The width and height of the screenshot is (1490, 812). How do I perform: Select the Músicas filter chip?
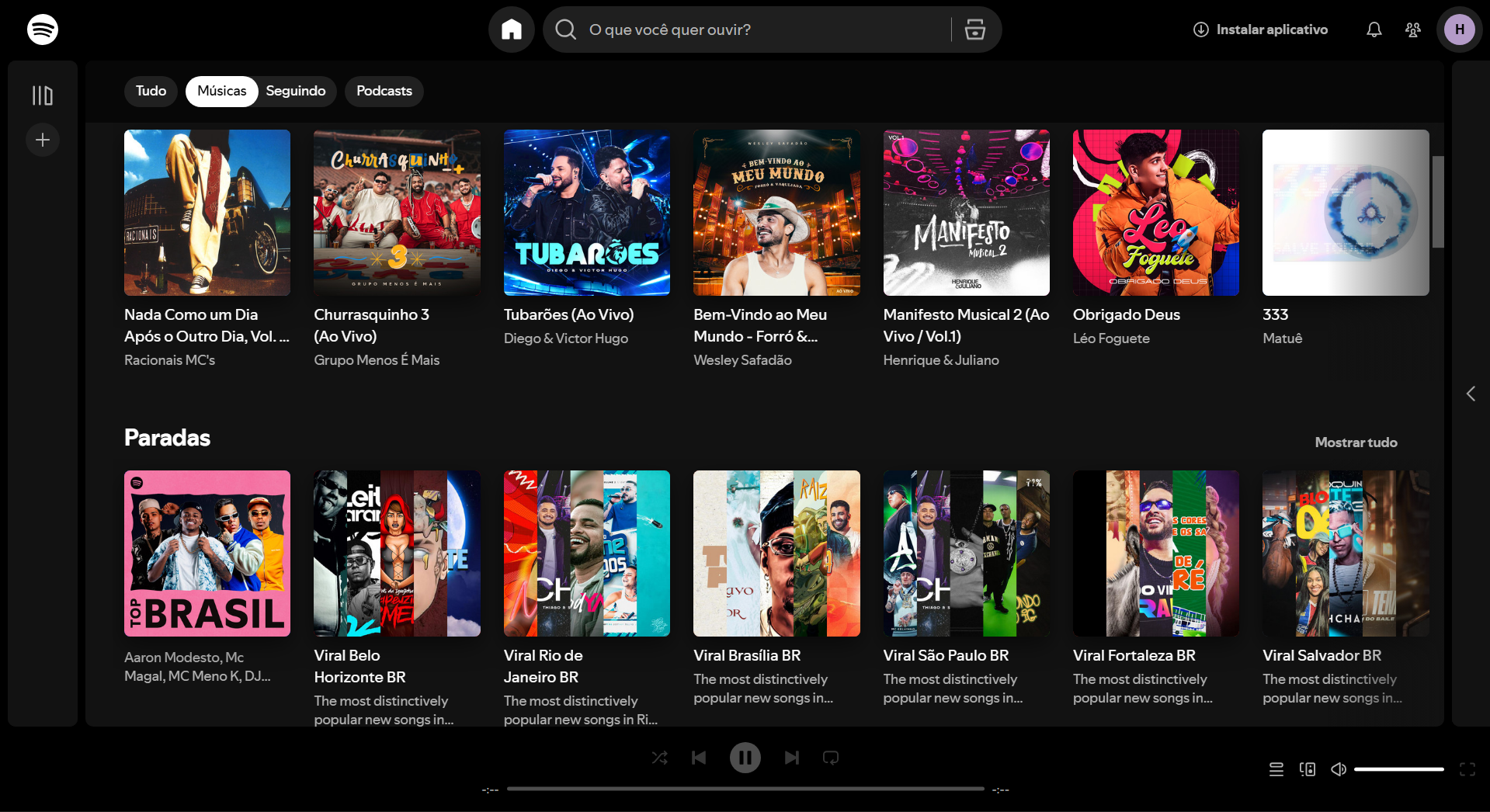(x=222, y=91)
